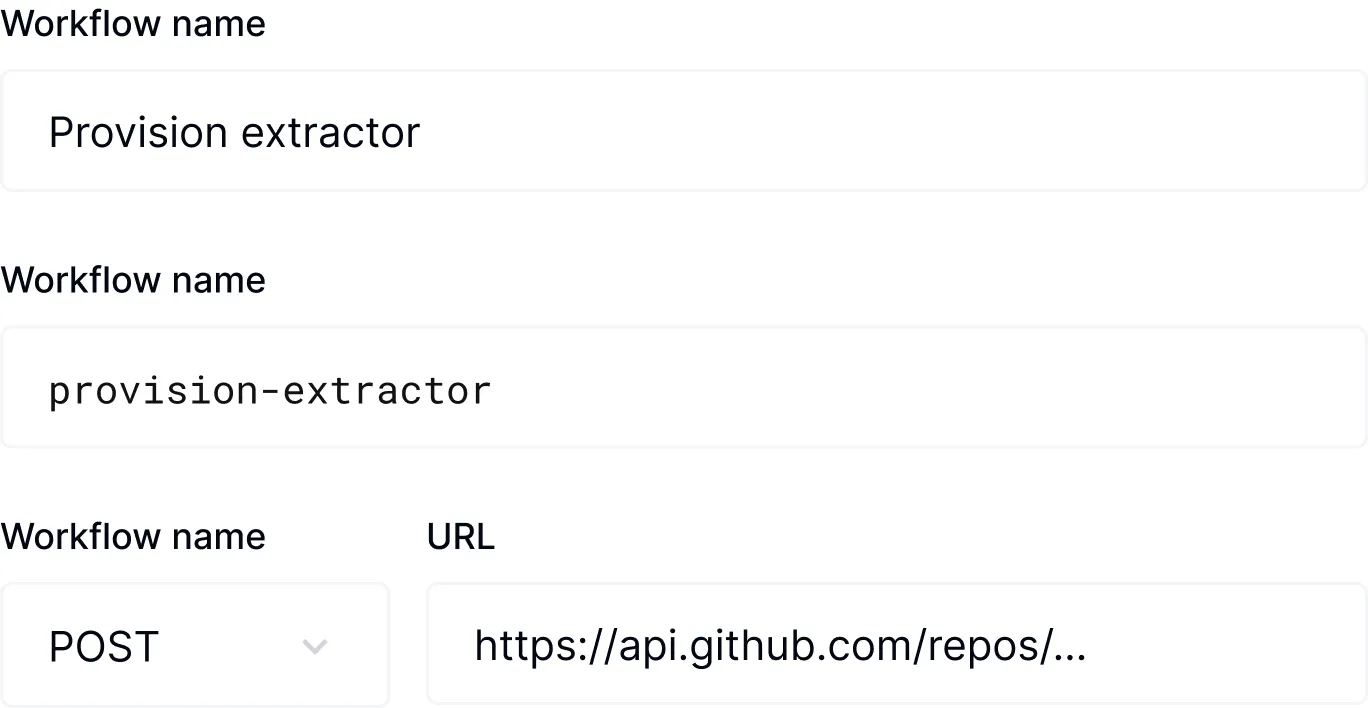Screen dimensions: 1368x708
Task: Open the POST method dropdown
Action: tap(195, 646)
